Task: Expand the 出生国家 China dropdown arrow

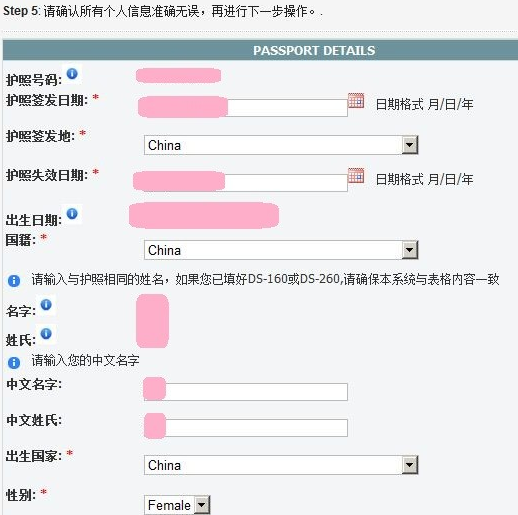Action: click(410, 465)
